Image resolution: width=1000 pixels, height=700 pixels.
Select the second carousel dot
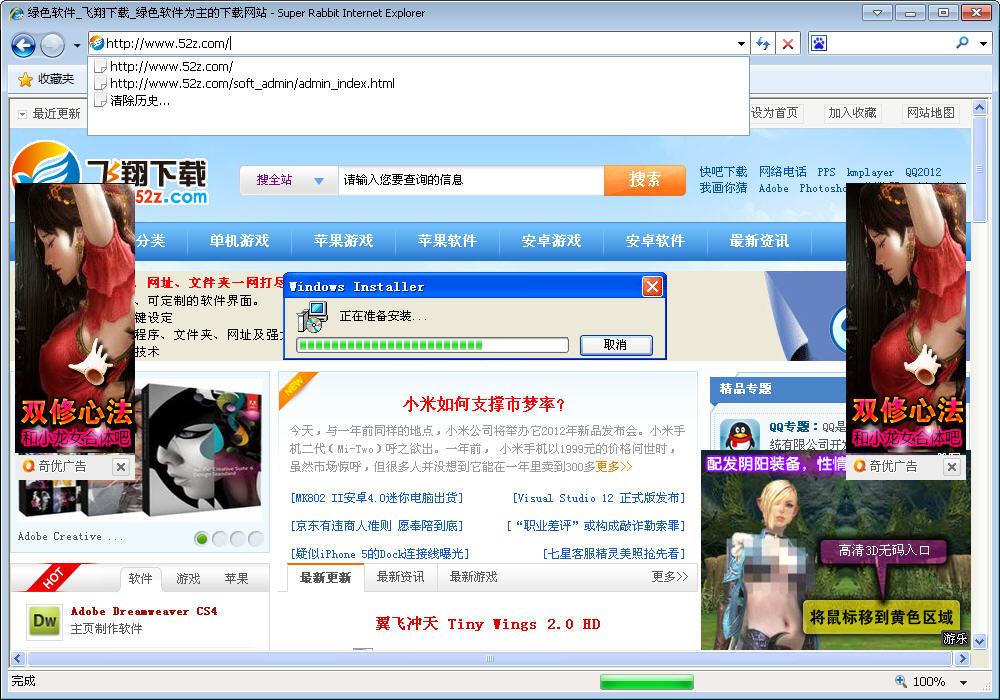(219, 539)
